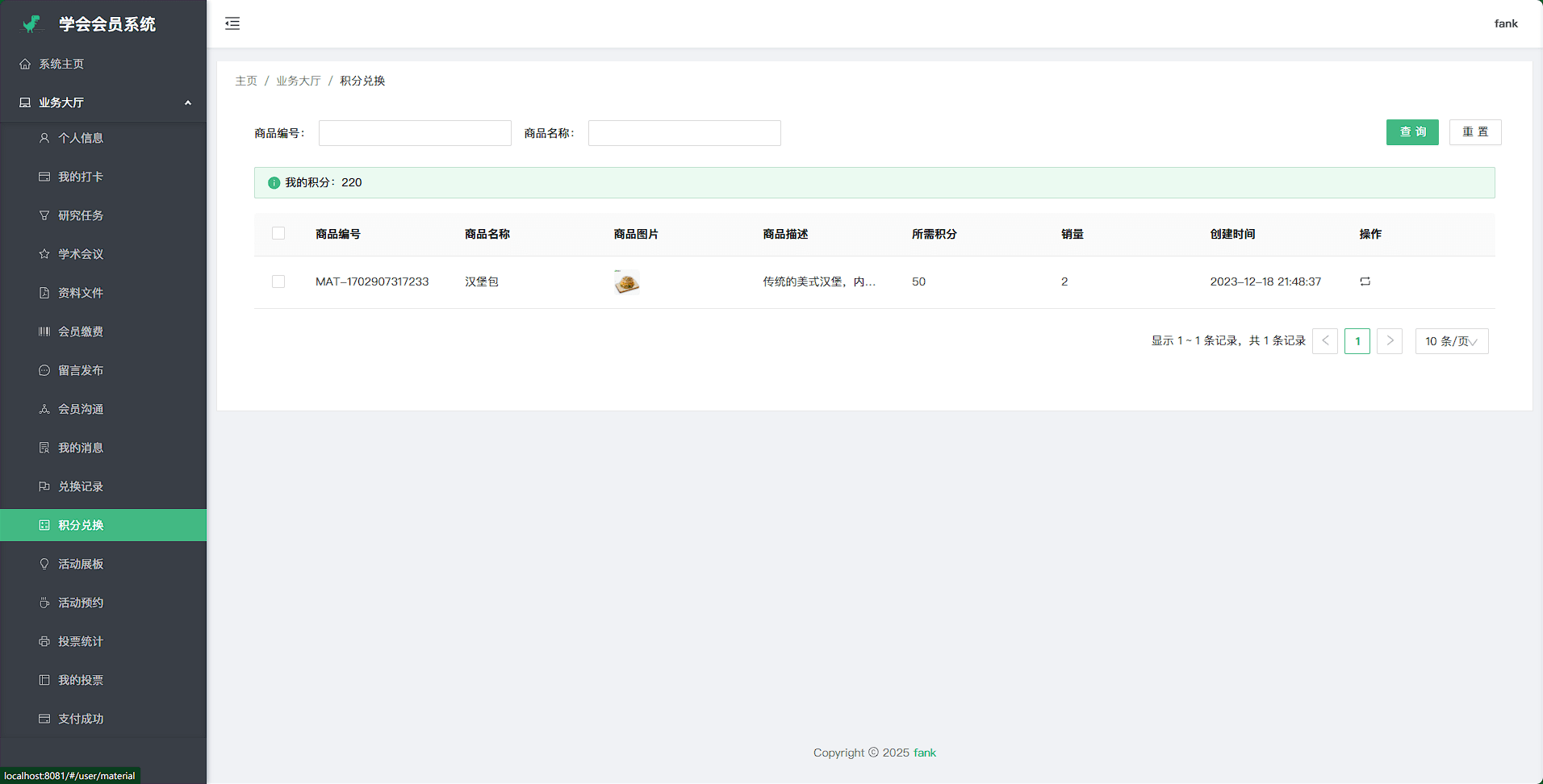Open the 10 条/页 page size dropdown
Screen dimensions: 1543x784
pos(1451,341)
